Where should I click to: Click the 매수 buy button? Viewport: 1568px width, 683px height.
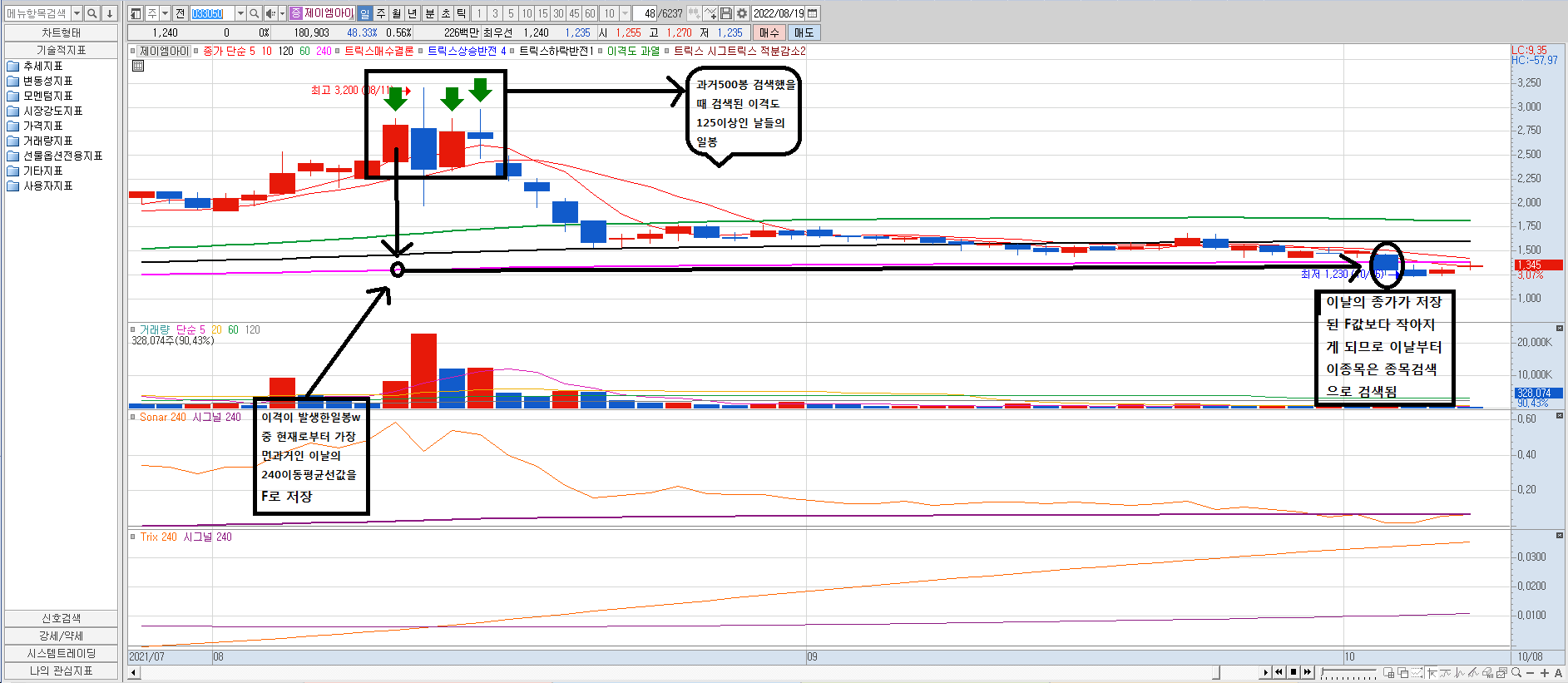click(769, 32)
